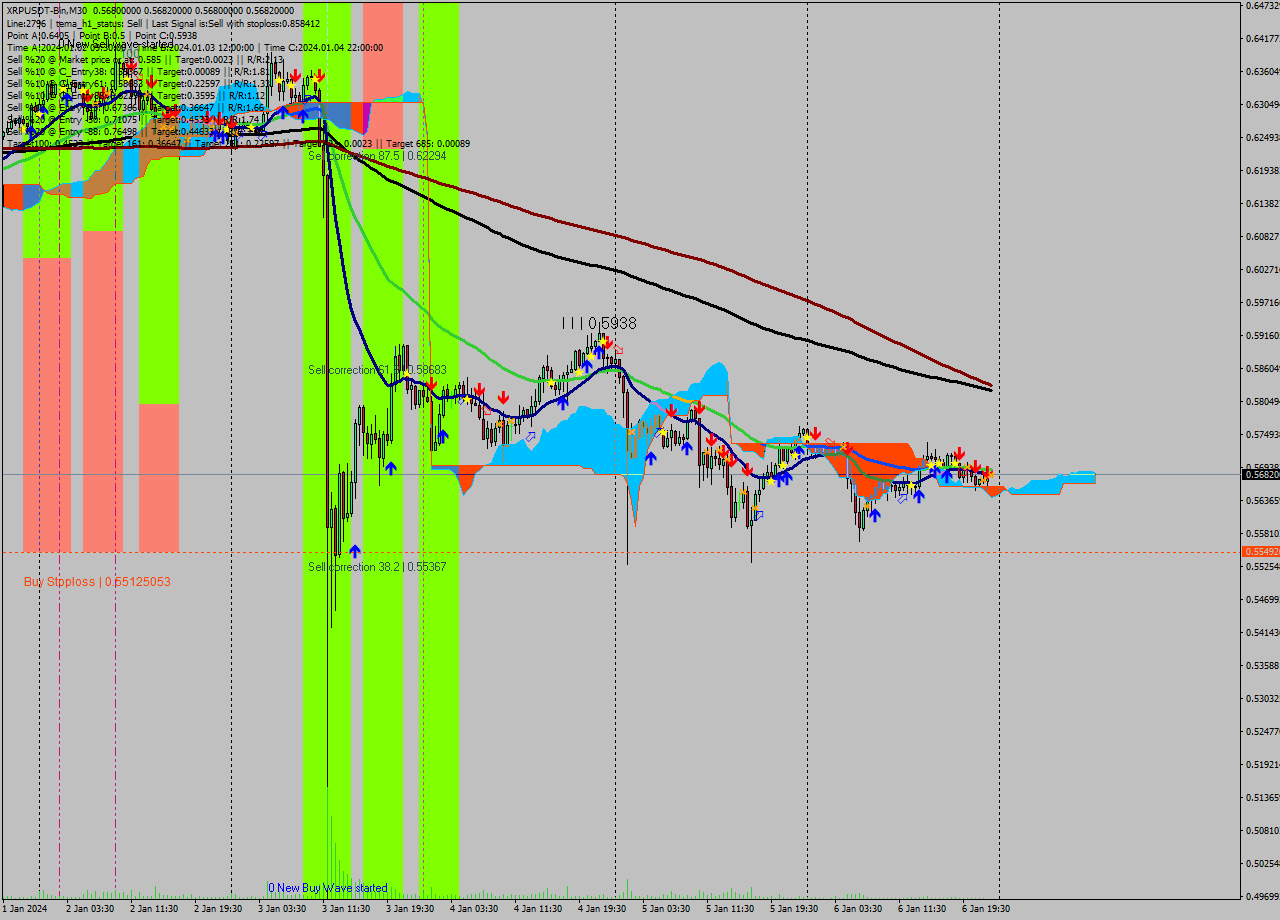Click the '4 Jan 11:30' time axis label
Image resolution: width=1280 pixels, height=920 pixels.
tap(537, 909)
